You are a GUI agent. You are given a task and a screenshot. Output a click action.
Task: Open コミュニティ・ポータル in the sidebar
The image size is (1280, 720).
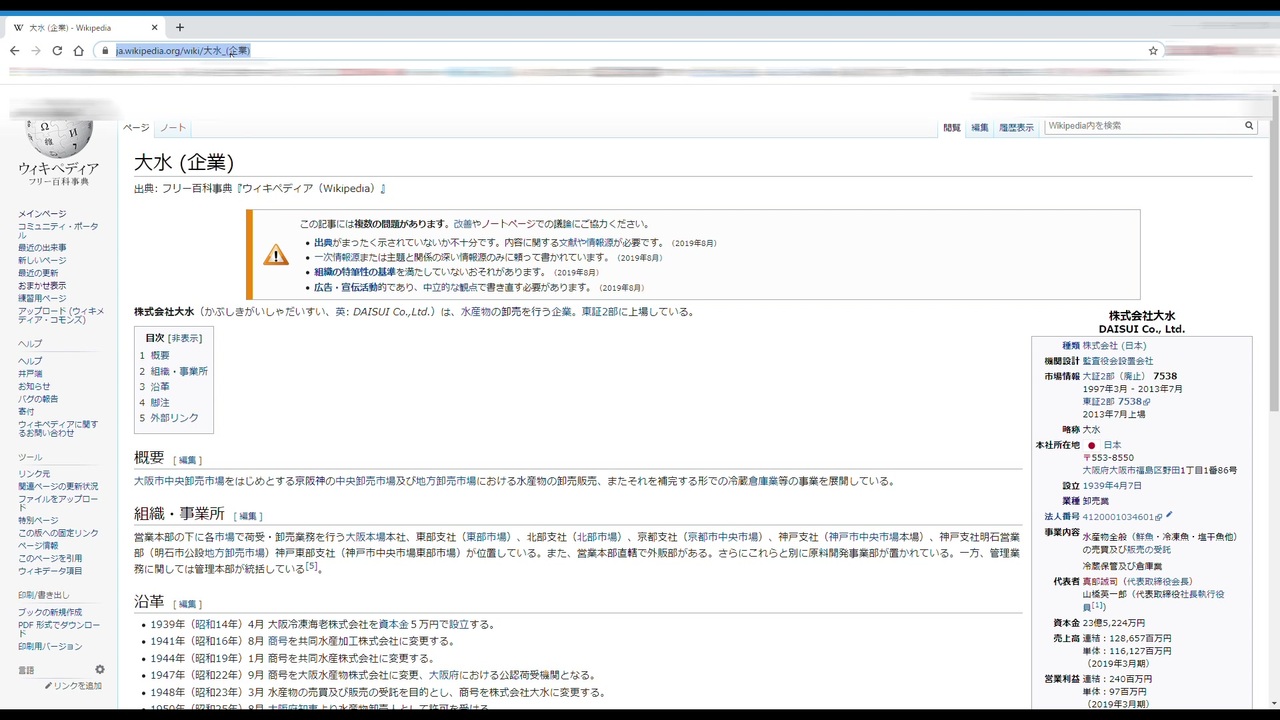coord(58,231)
